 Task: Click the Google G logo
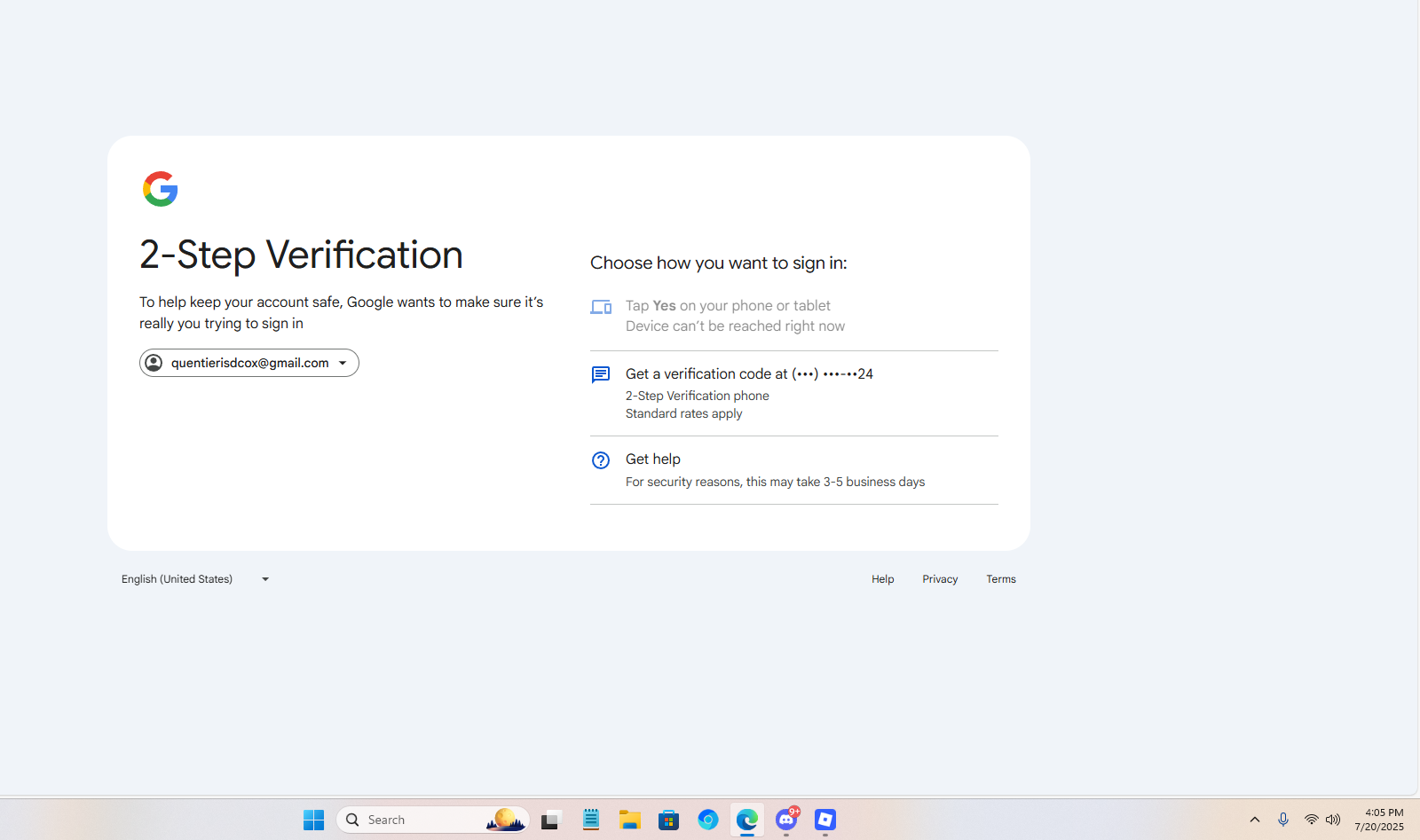tap(161, 189)
